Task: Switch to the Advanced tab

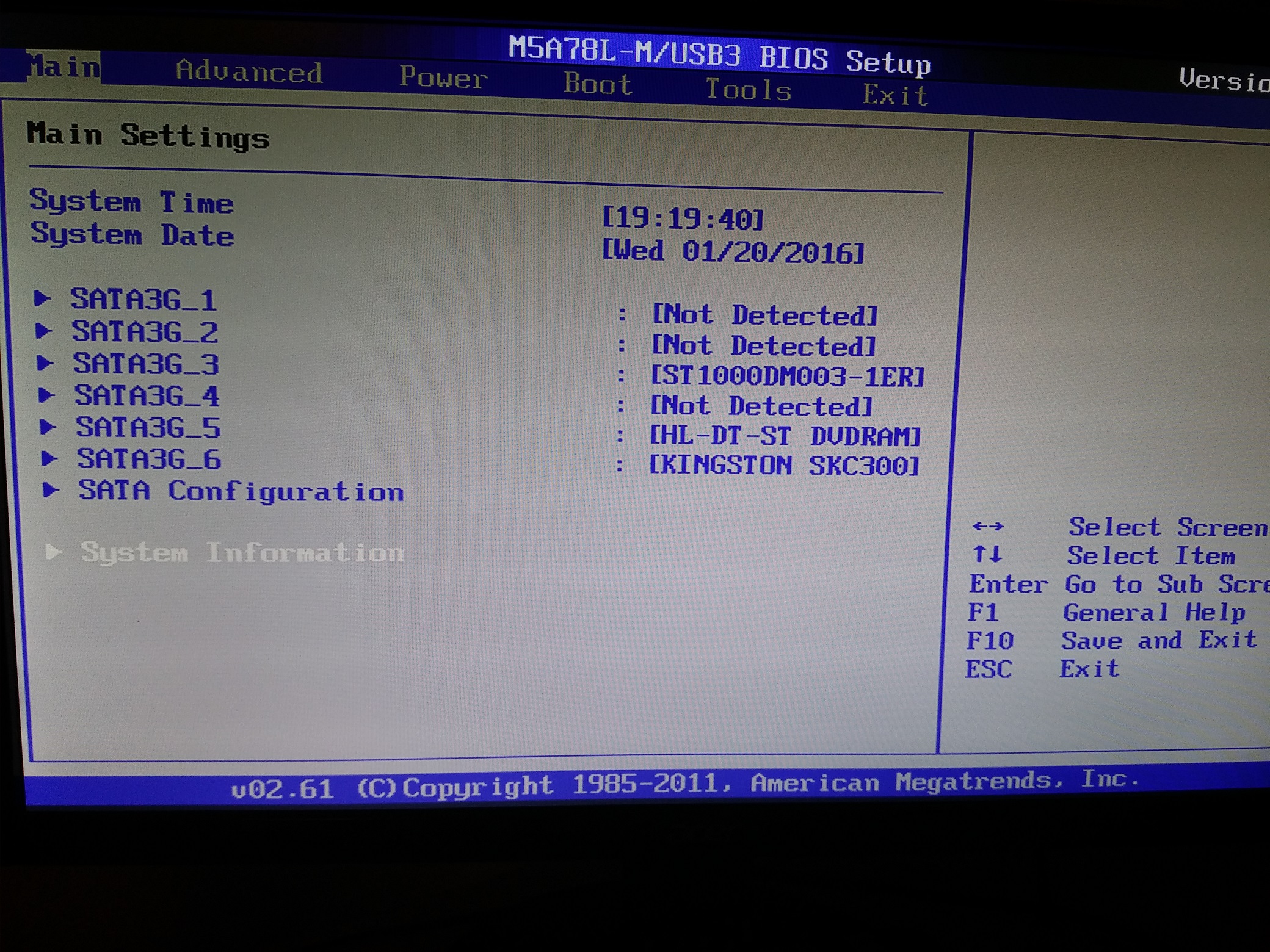Action: pos(249,72)
